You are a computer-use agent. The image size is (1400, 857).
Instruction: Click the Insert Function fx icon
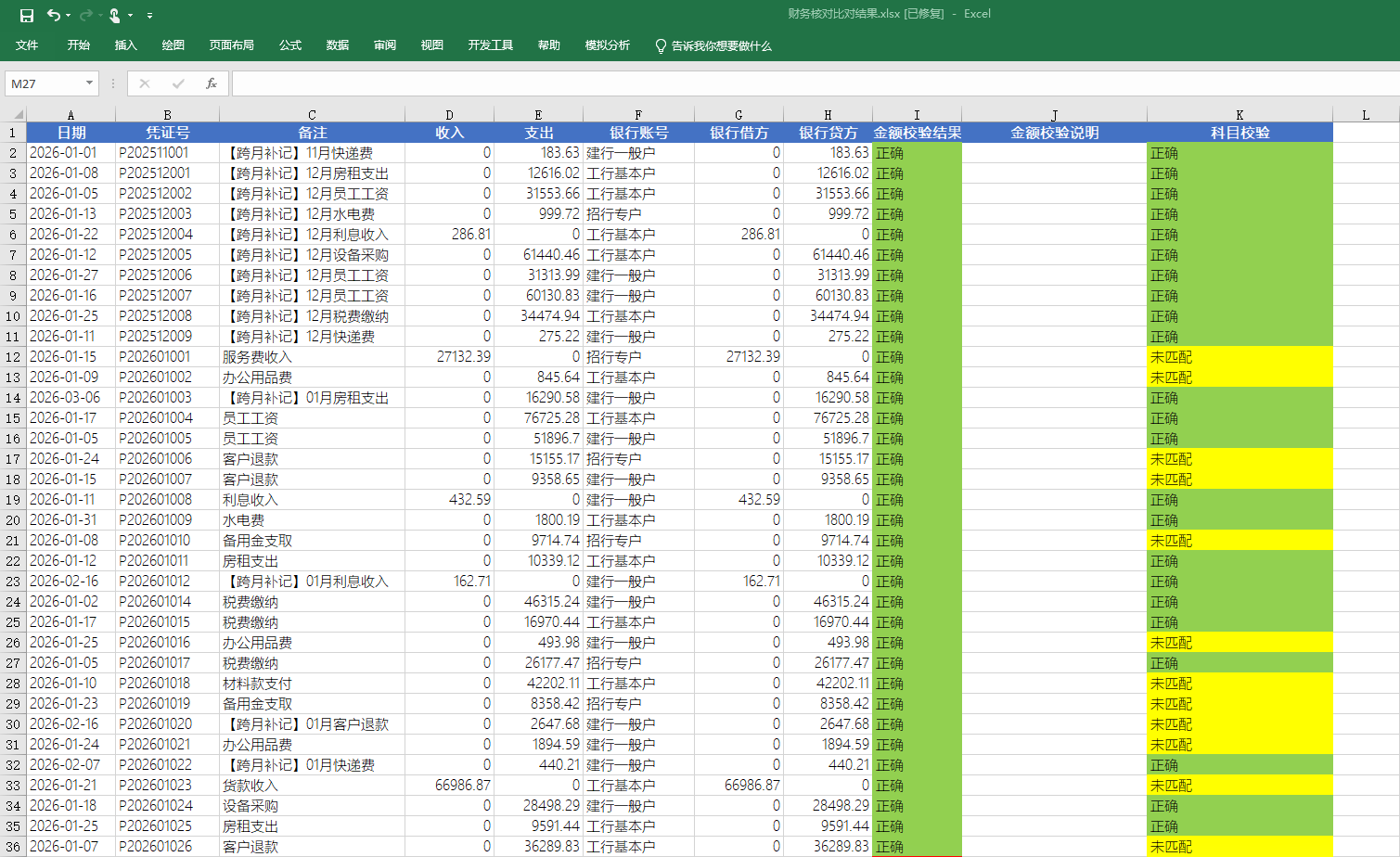[x=212, y=83]
